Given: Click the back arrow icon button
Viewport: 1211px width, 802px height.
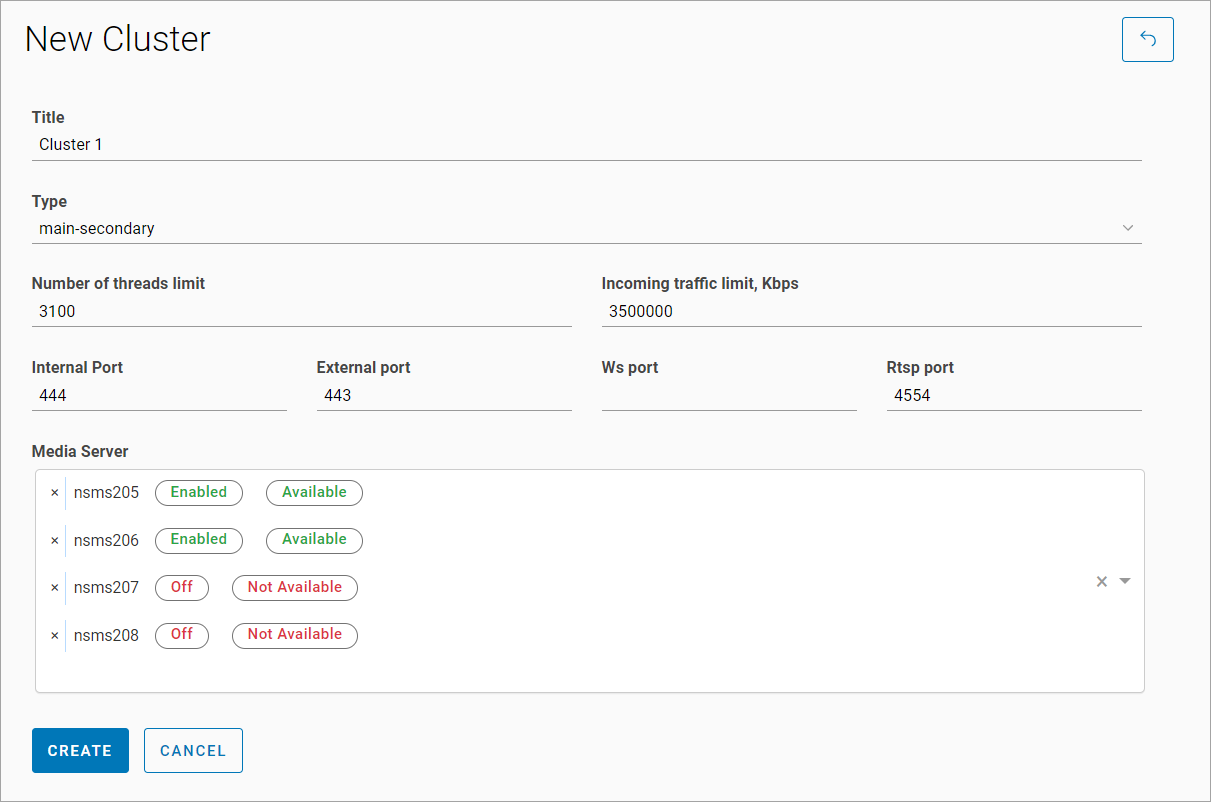Looking at the screenshot, I should tap(1147, 40).
